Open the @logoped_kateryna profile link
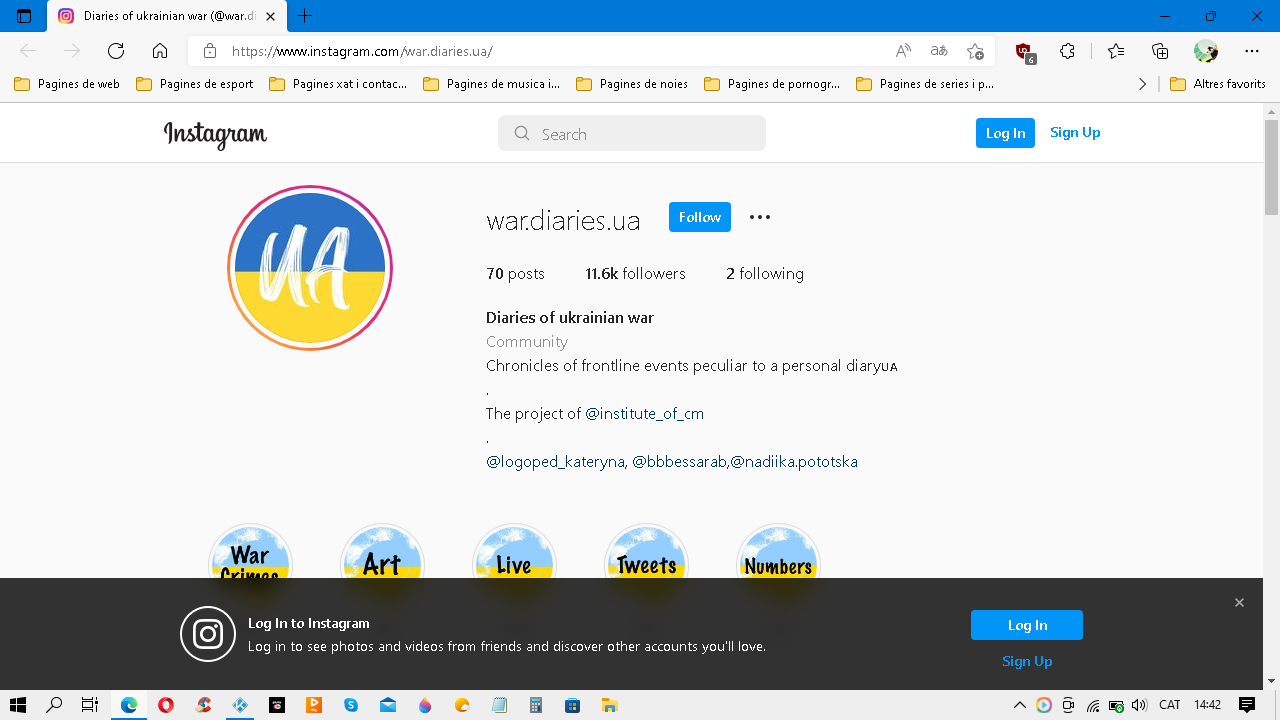Screen dimensions: 1280x720 coord(555,461)
